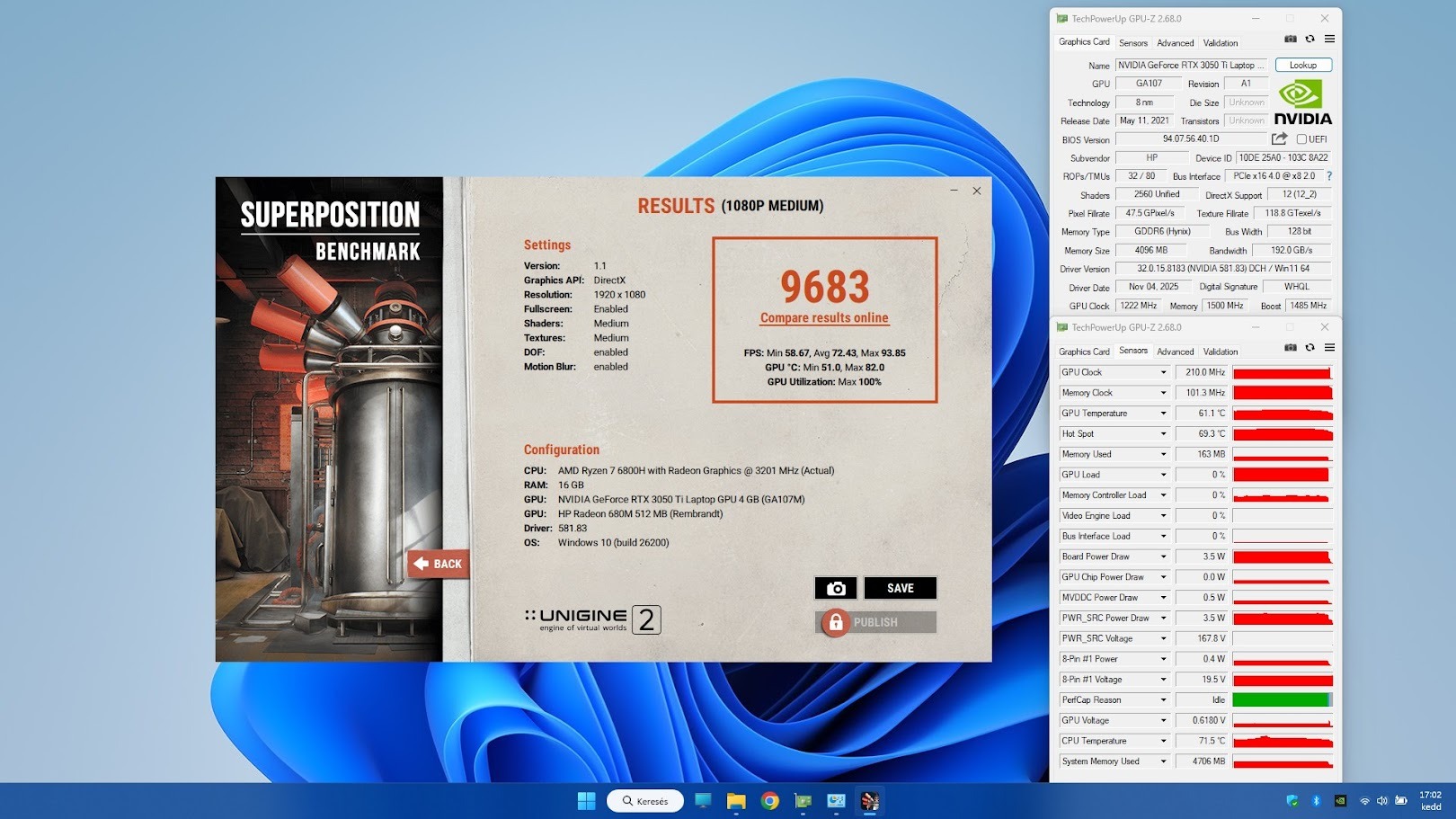
Task: Open Validation tab in lower GPU-Z window
Action: coord(1221,352)
